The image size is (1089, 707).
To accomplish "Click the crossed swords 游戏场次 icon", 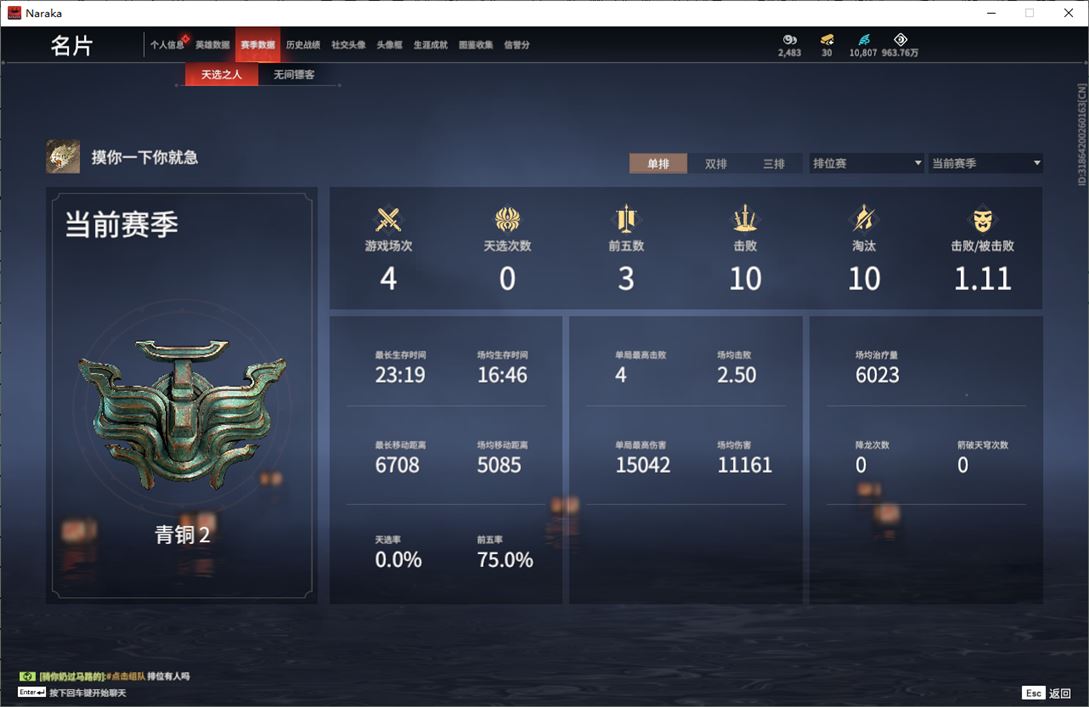I will tap(388, 219).
